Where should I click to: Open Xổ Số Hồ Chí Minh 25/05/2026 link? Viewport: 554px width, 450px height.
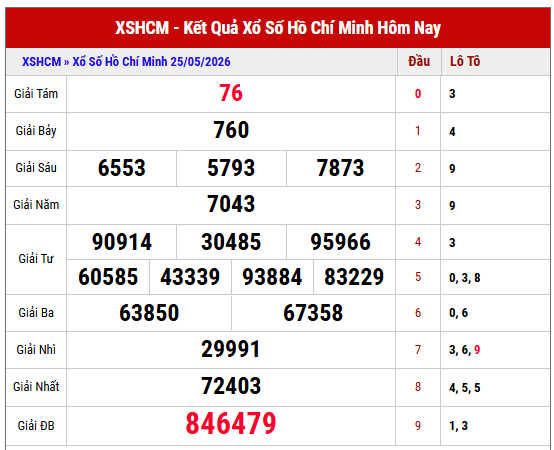(151, 62)
